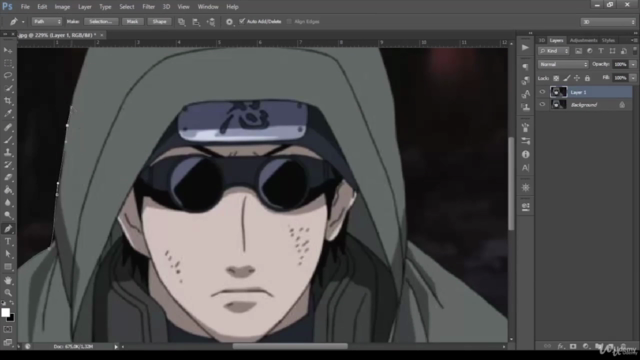
Task: Open the Filter menu
Action: (x=148, y=7)
